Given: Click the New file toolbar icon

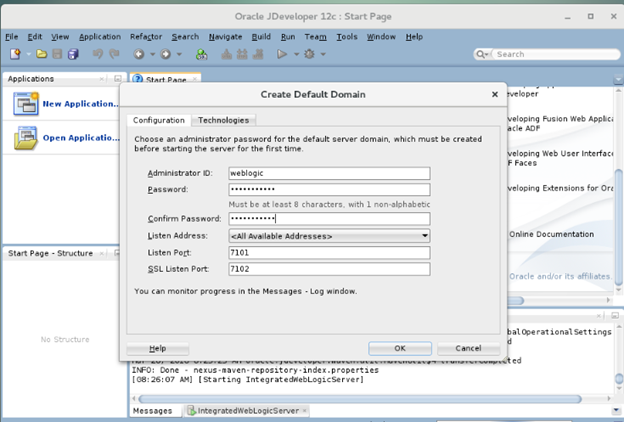Looking at the screenshot, I should pyautogui.click(x=16, y=54).
